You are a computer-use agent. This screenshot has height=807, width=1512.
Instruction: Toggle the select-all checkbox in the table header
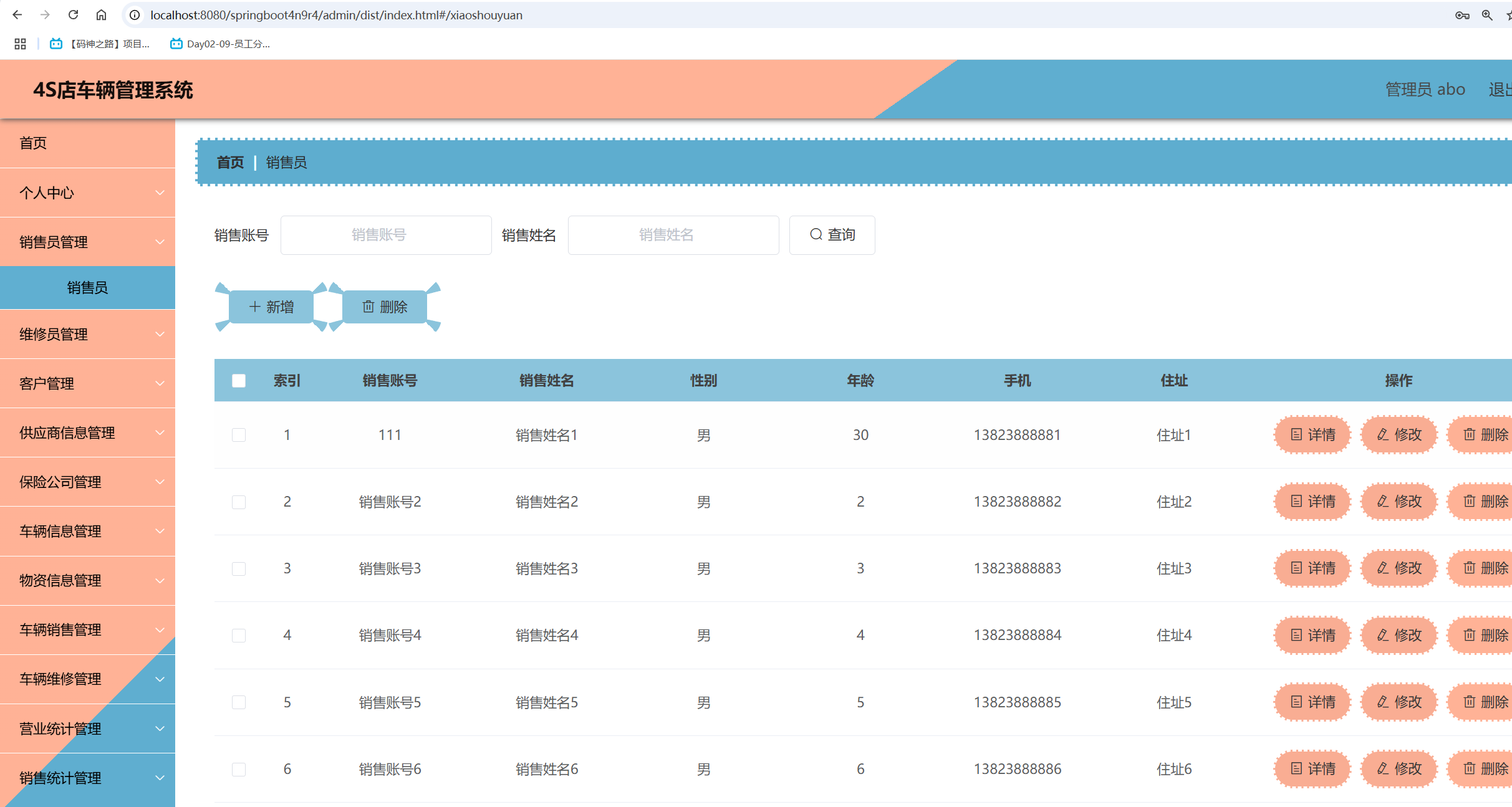[x=239, y=380]
